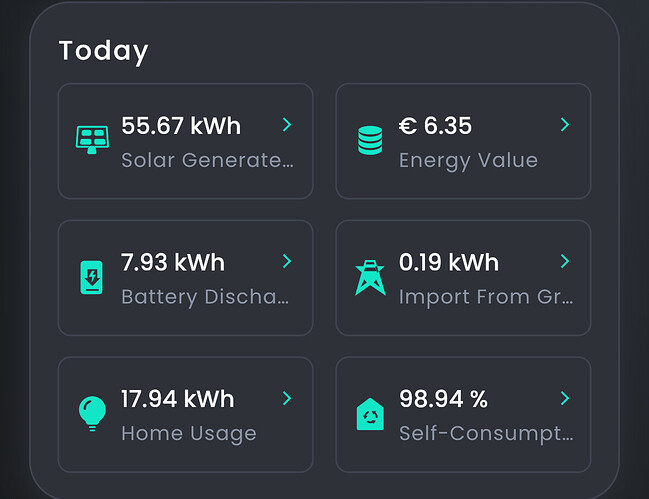Click the coin stack Energy Value icon
The width and height of the screenshot is (649, 499).
tap(370, 140)
